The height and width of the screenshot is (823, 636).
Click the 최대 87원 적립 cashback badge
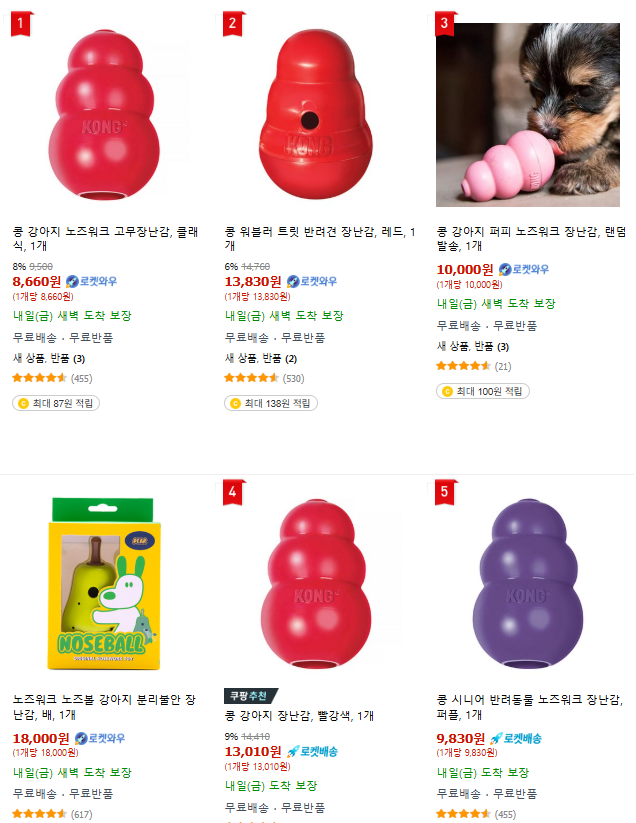tap(56, 403)
